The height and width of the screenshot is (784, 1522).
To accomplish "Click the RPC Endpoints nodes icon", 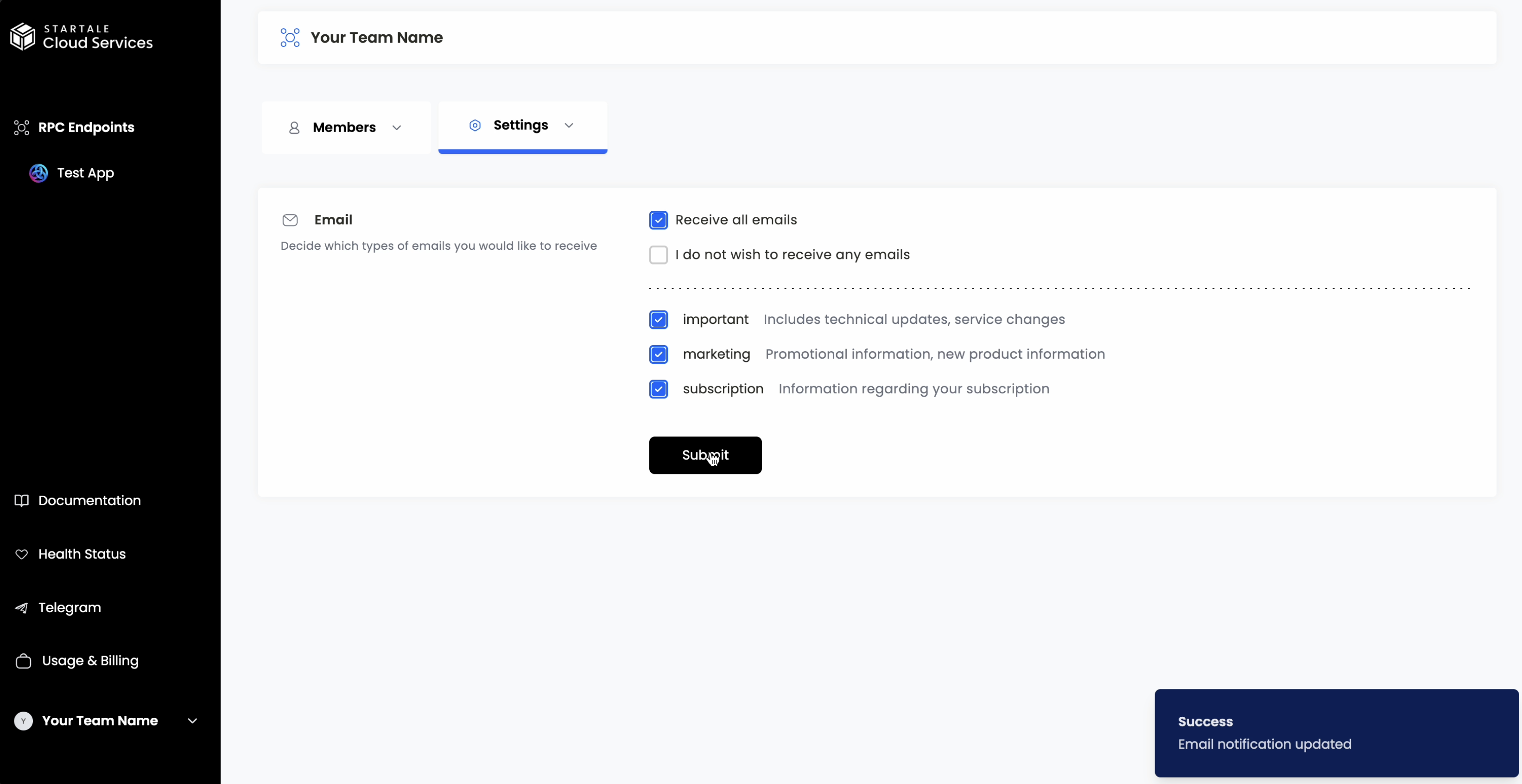I will click(x=22, y=127).
